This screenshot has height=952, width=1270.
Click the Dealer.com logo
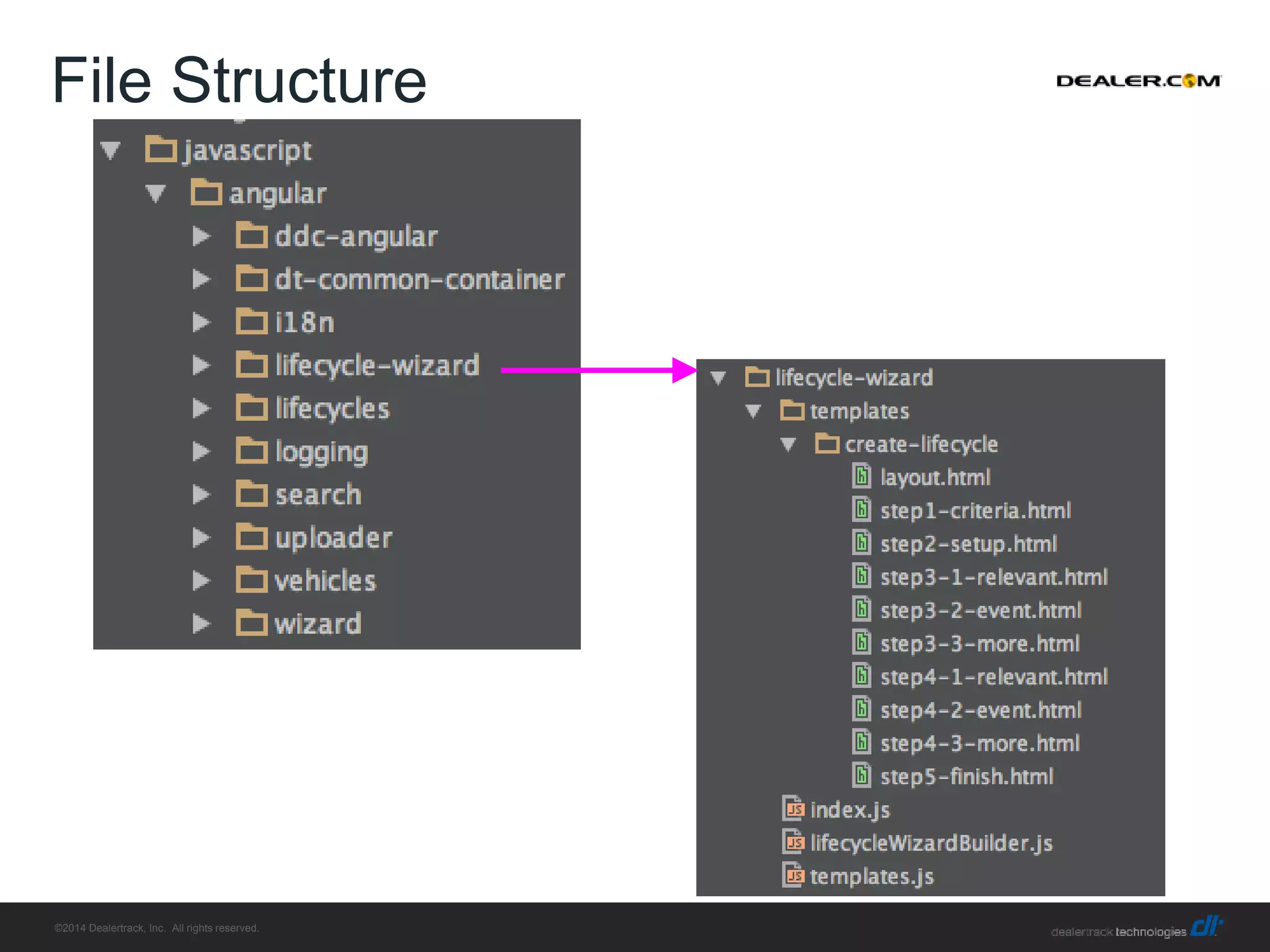coord(1139,81)
